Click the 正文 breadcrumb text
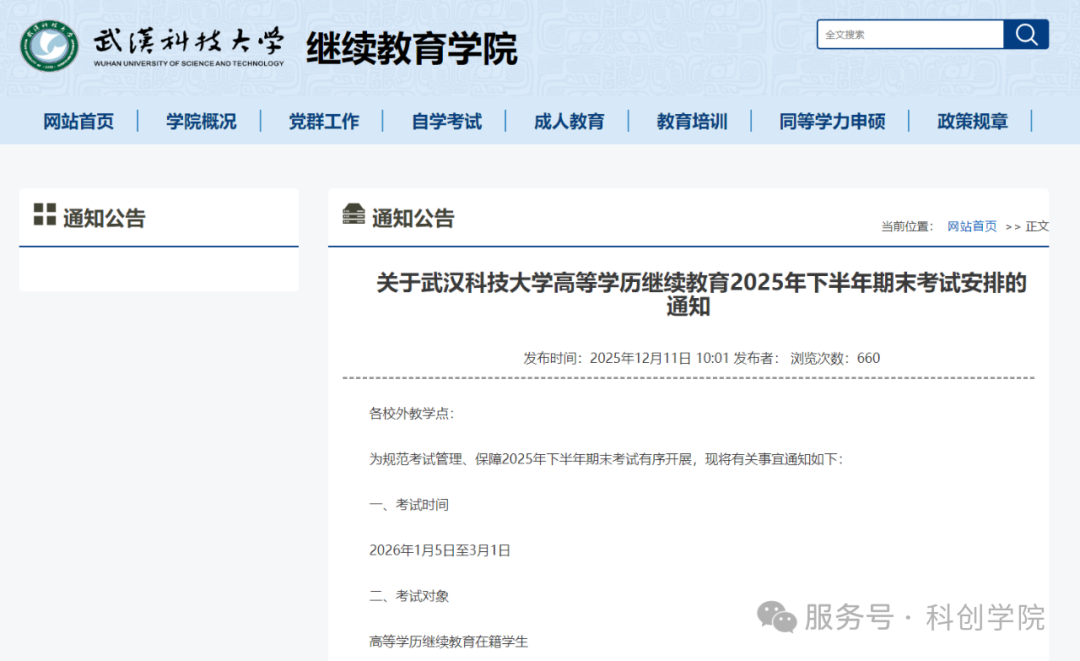 (x=1039, y=226)
